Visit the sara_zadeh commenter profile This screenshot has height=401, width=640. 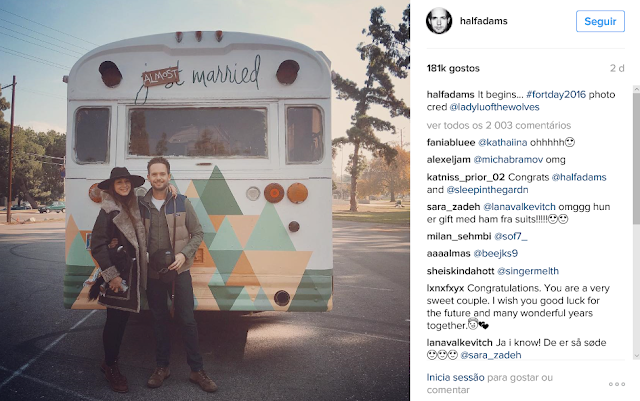tap(453, 207)
